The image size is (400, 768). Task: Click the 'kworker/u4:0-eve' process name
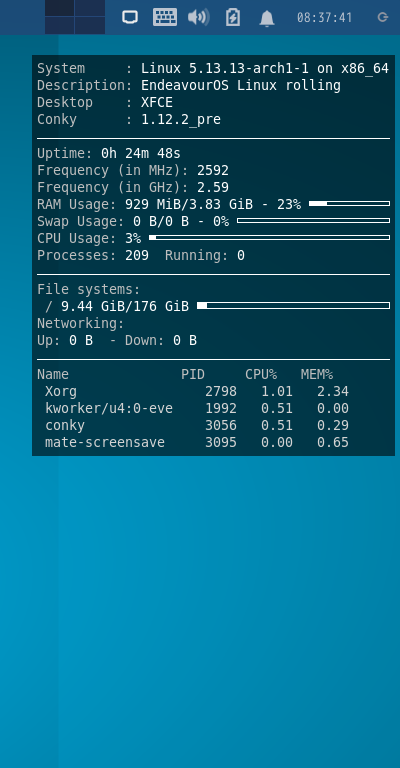109,408
